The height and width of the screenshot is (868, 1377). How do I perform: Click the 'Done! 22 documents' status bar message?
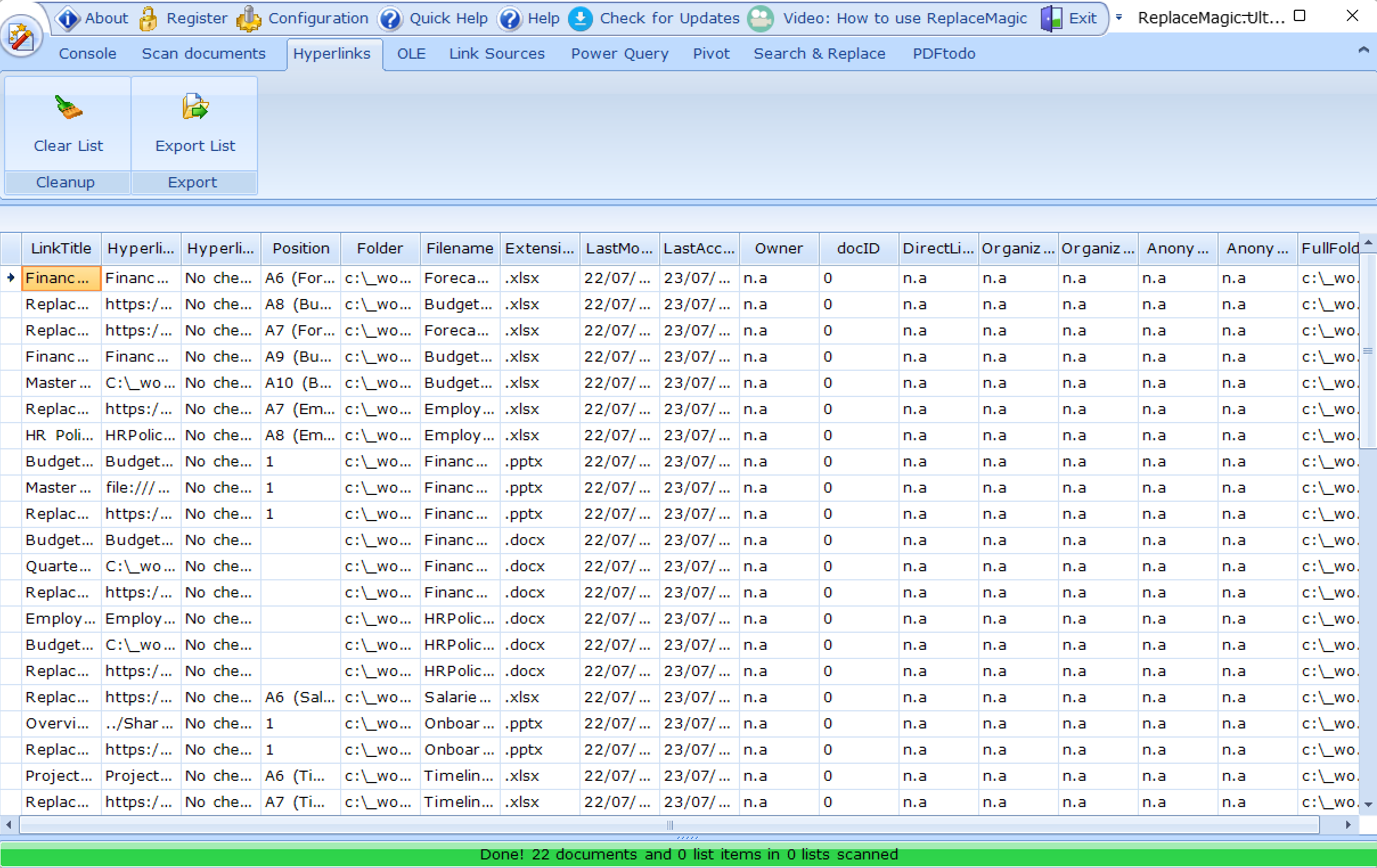point(688,855)
